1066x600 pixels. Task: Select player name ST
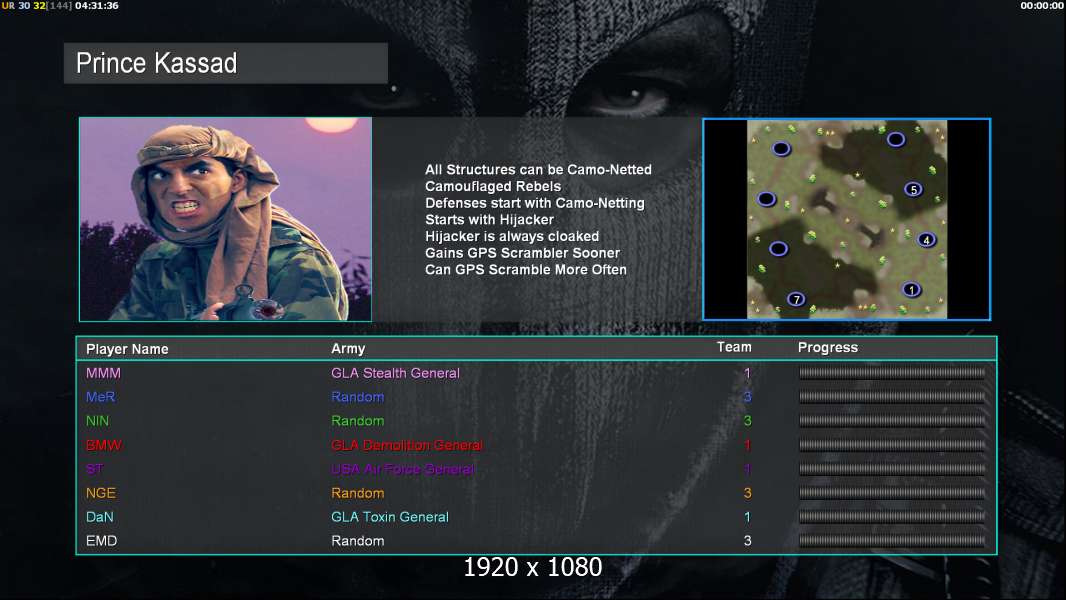(94, 469)
